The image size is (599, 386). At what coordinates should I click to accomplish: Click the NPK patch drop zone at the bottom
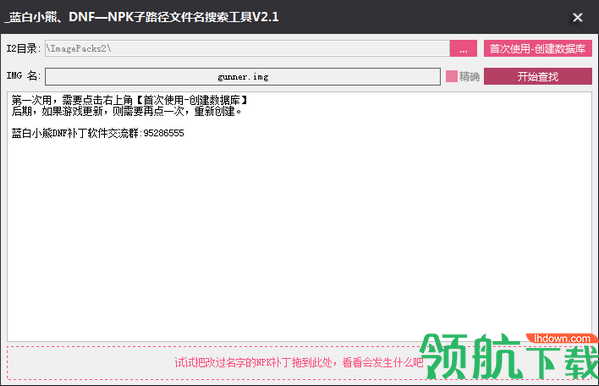[x=299, y=363]
